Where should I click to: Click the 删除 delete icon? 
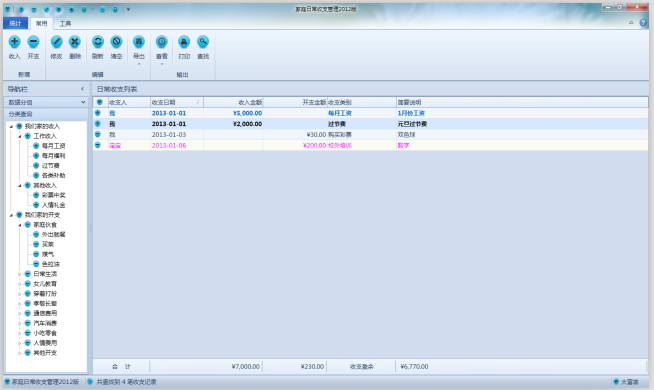coord(75,42)
